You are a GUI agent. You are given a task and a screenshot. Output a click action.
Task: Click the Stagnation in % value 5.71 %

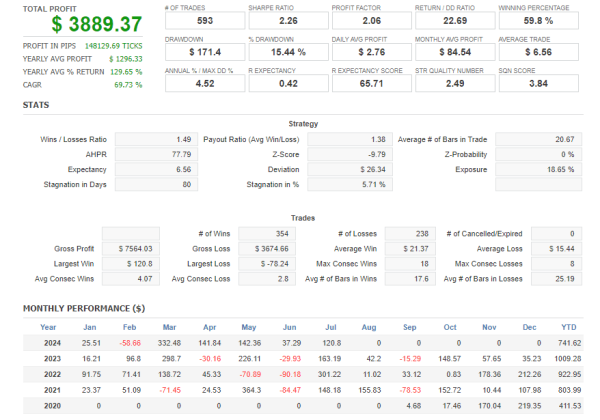click(x=350, y=184)
